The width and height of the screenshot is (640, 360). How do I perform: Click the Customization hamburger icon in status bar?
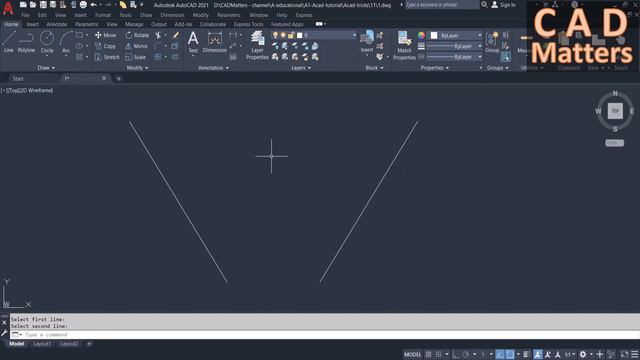635,354
